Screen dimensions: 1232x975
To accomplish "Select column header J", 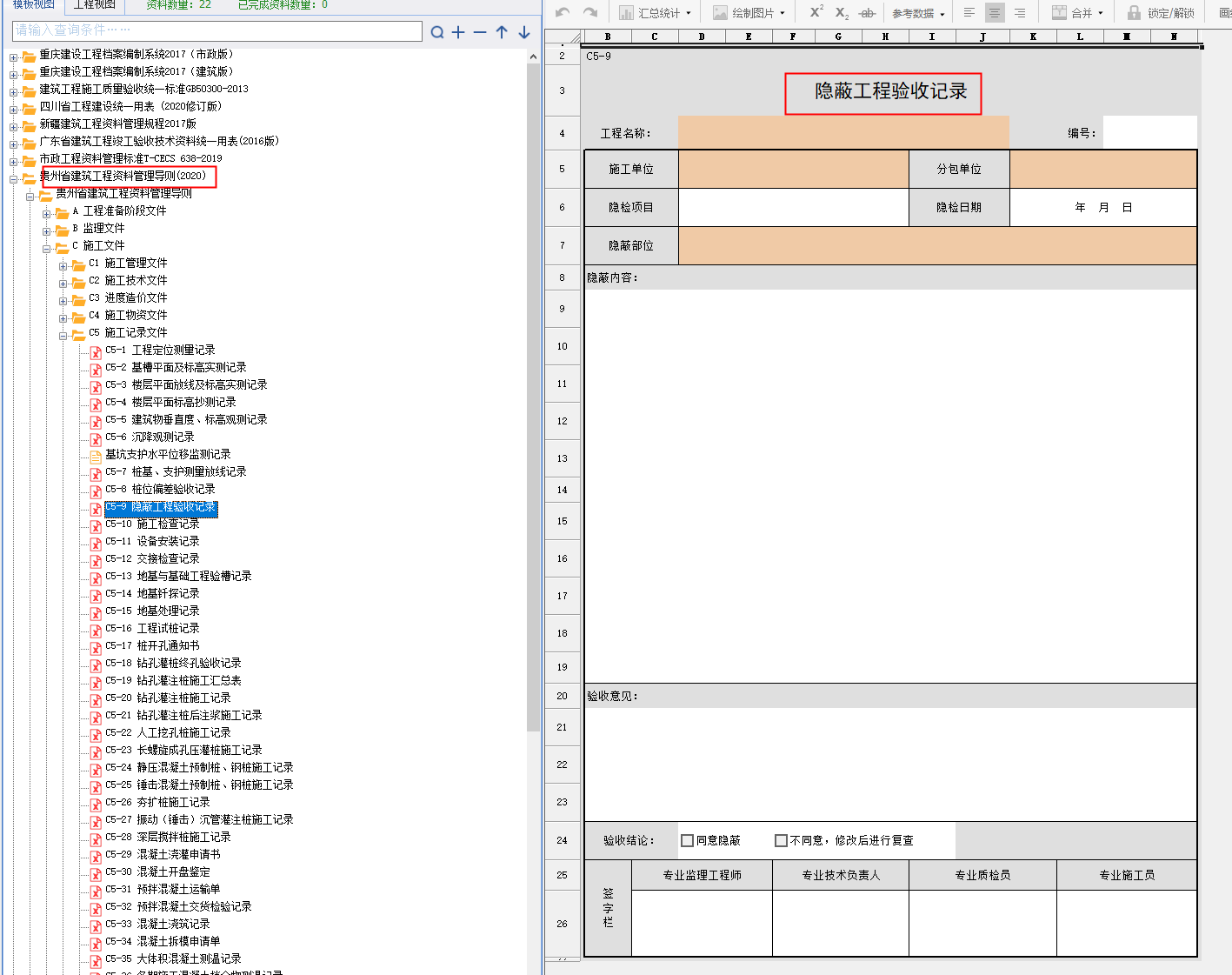I will (982, 37).
